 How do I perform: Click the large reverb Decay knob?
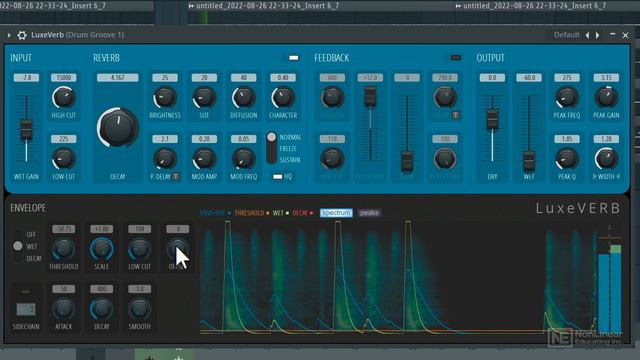118,127
